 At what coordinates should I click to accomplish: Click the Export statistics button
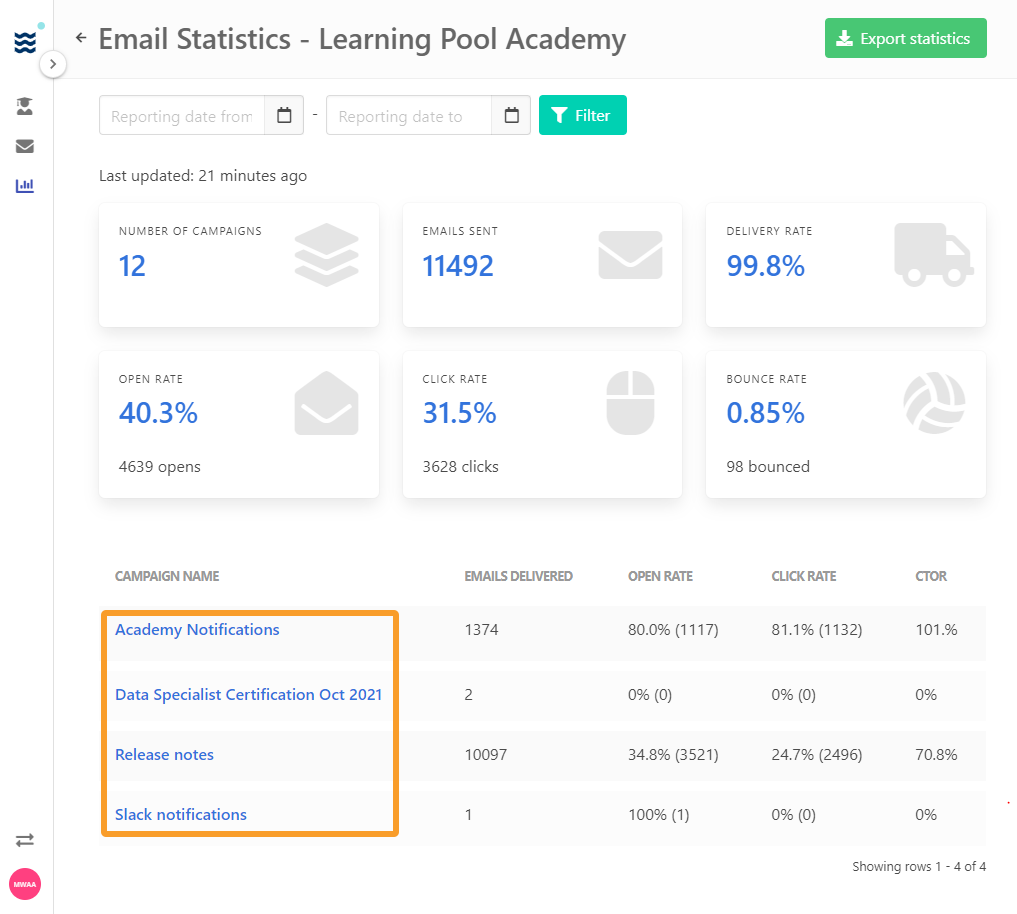[905, 38]
